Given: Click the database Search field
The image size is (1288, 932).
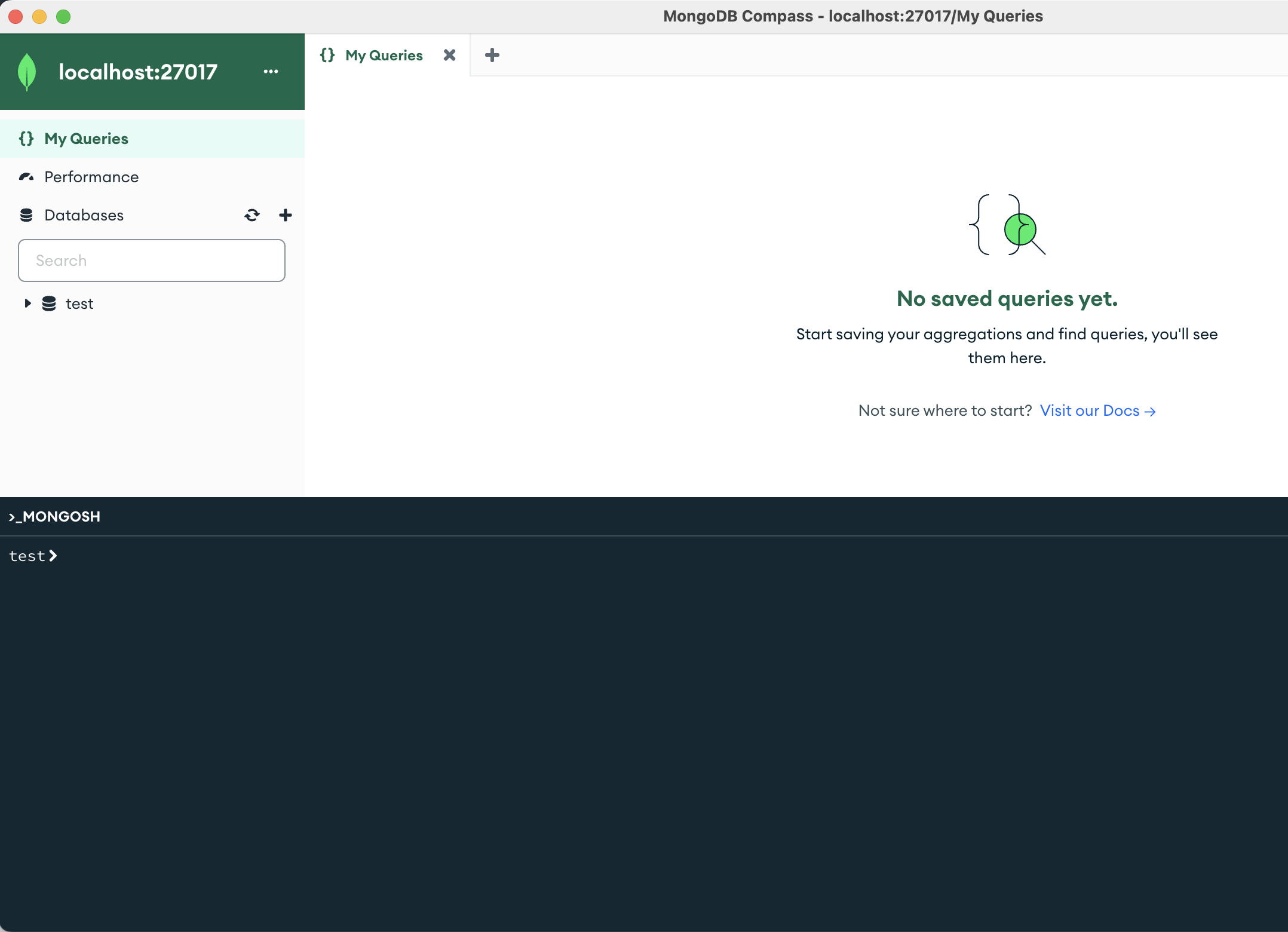Looking at the screenshot, I should [152, 260].
